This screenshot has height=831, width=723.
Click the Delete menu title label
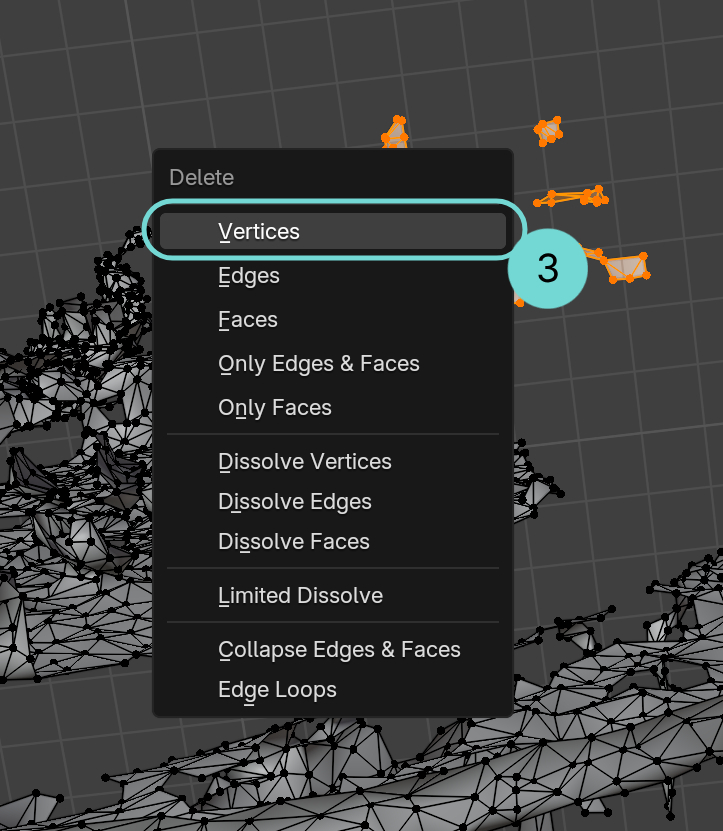pos(201,178)
